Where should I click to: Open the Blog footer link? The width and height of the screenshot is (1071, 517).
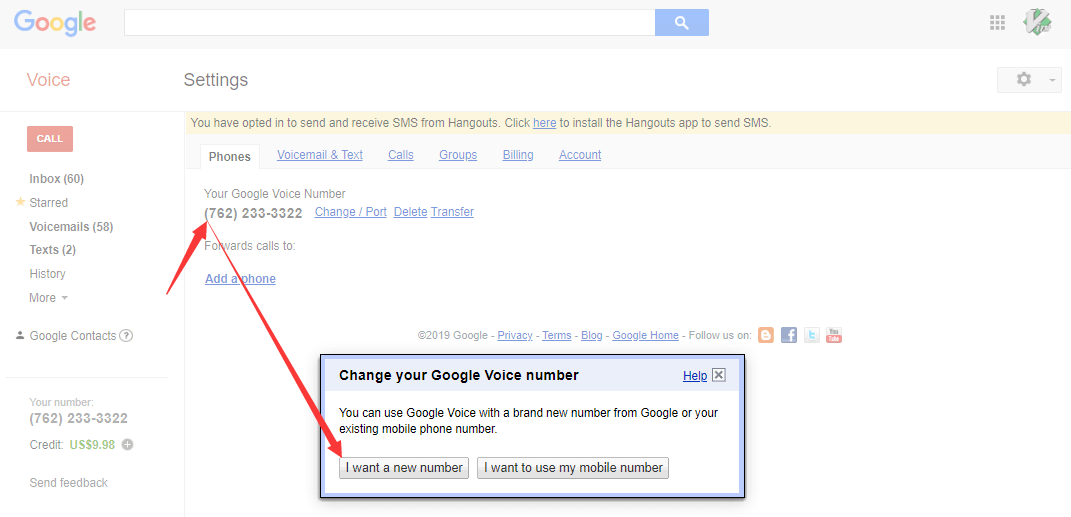coord(592,335)
